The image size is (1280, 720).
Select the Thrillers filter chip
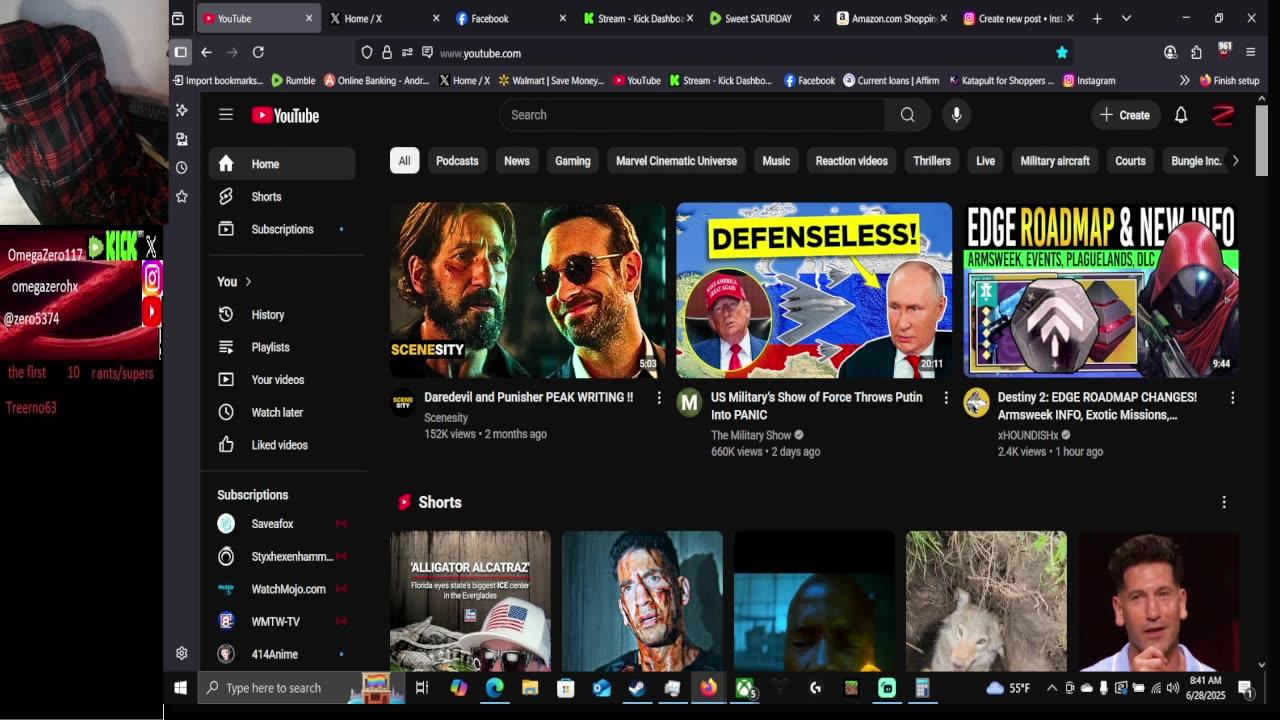[932, 161]
